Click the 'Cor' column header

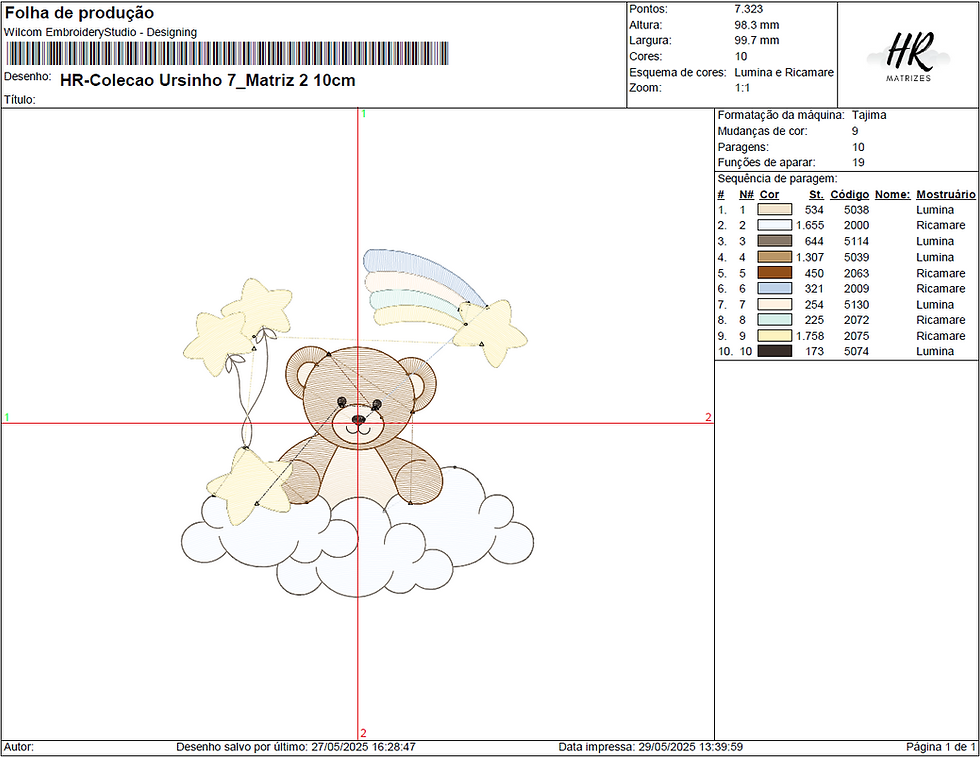pos(769,194)
